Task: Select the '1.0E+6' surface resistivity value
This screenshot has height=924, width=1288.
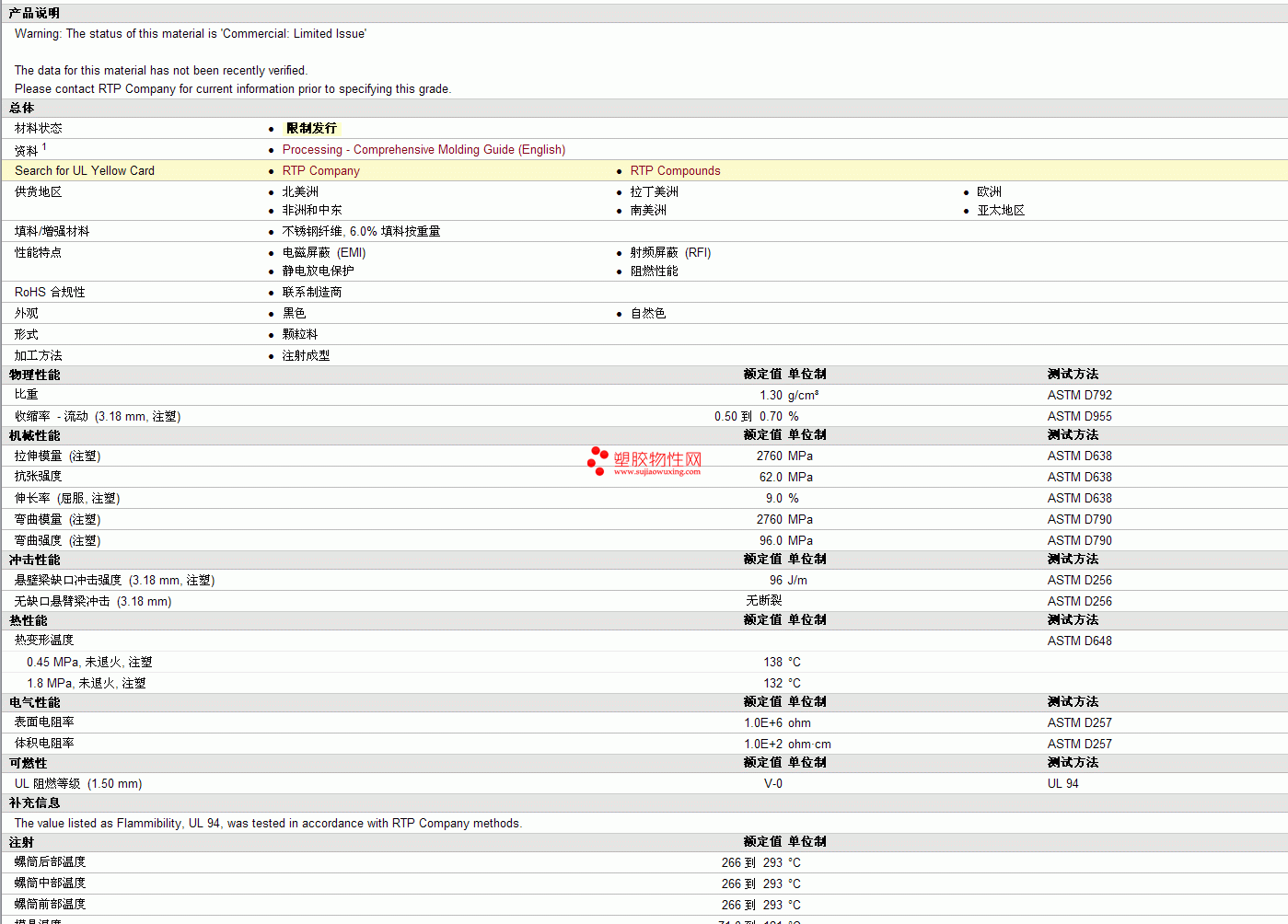Action: click(x=763, y=723)
